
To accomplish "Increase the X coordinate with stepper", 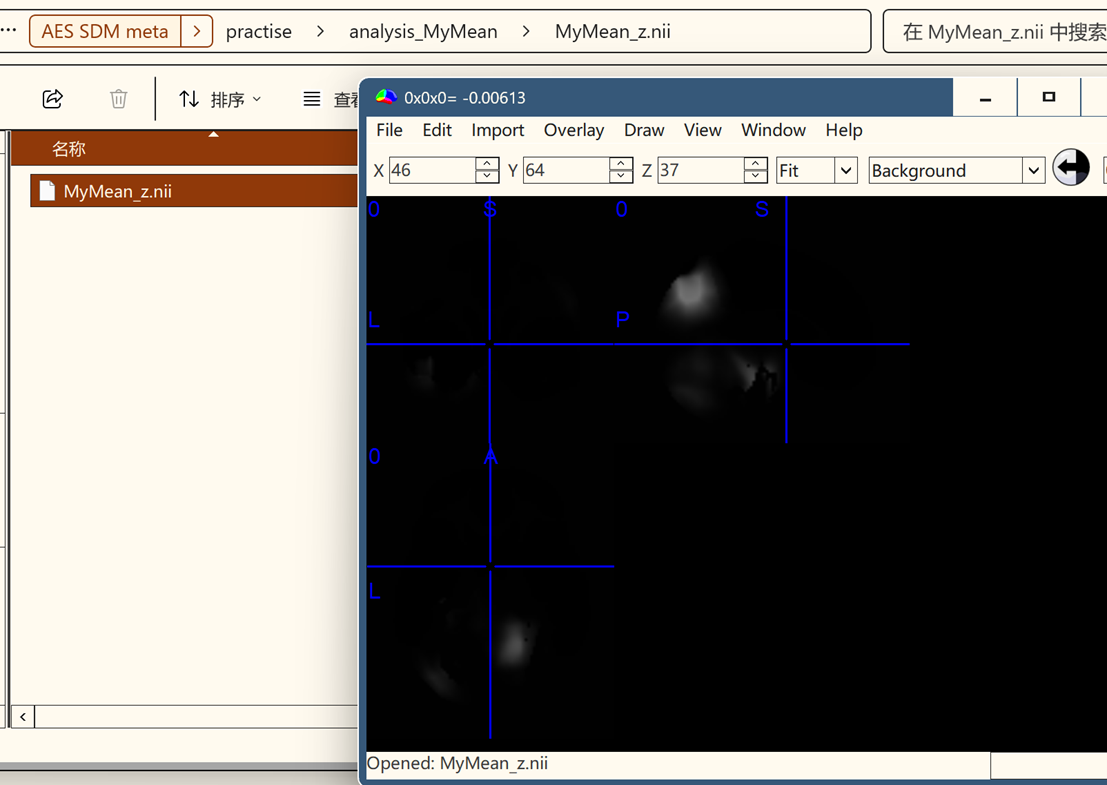I will [x=487, y=164].
